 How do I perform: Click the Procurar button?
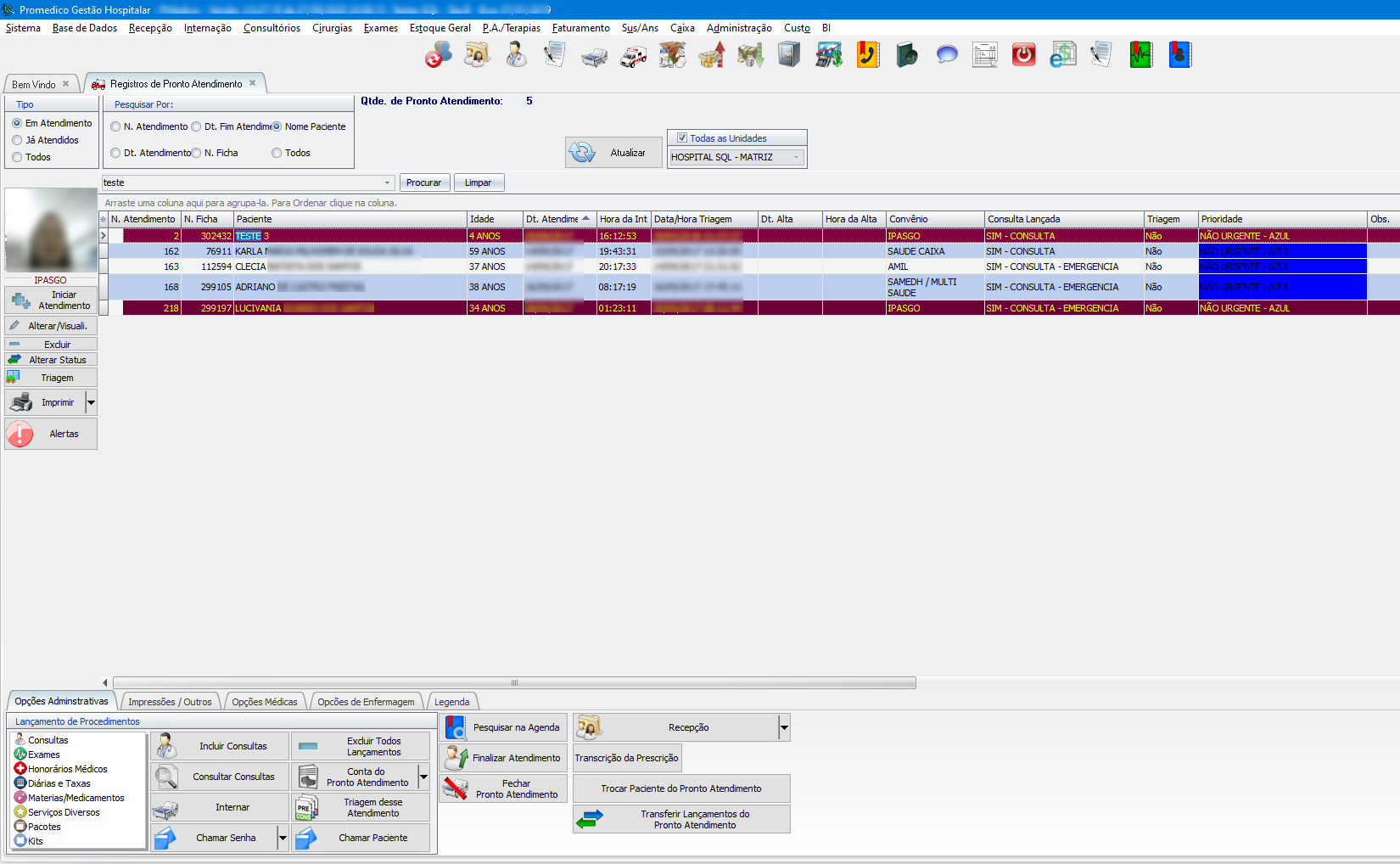[x=423, y=182]
